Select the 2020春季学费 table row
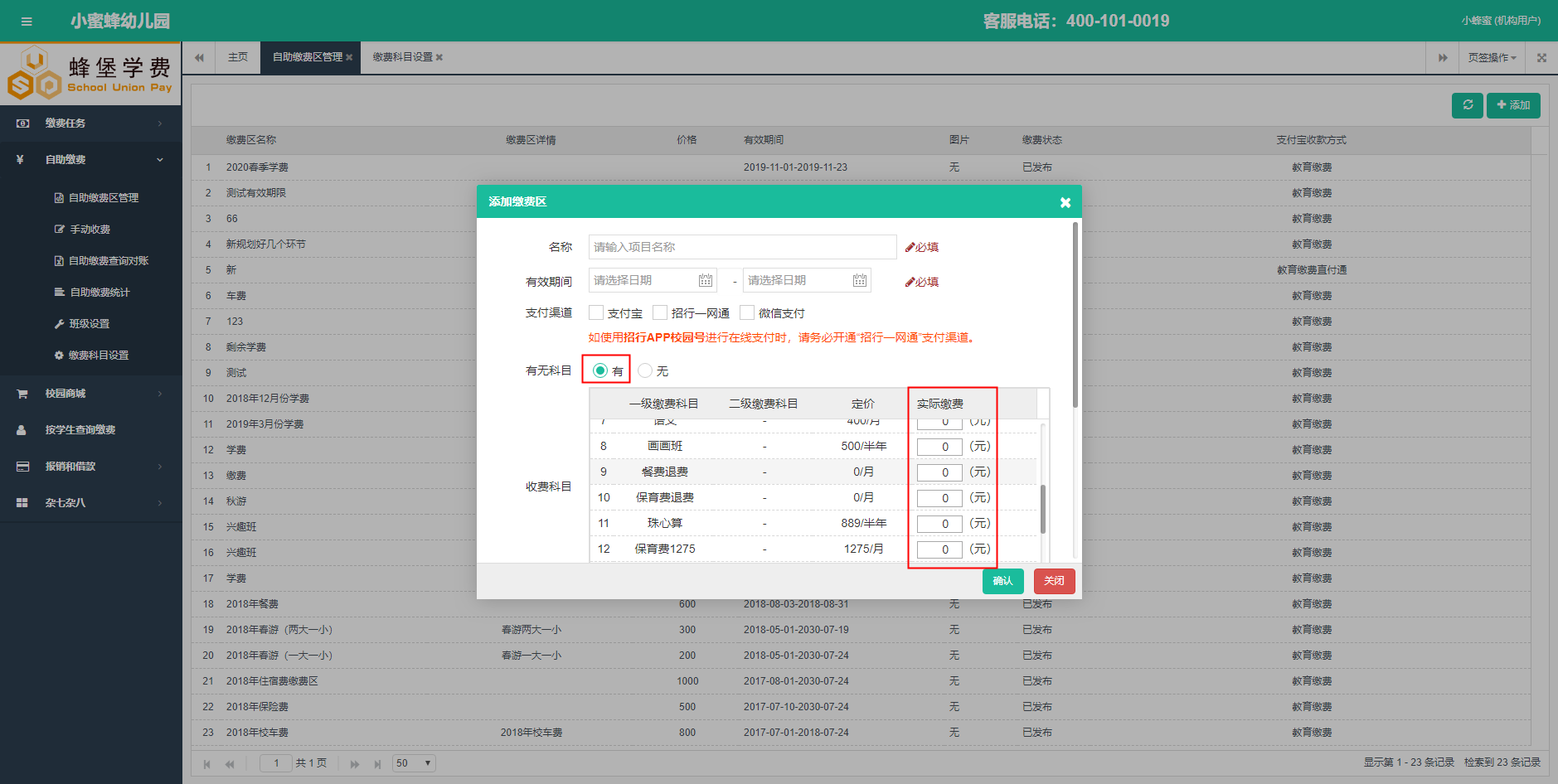 pyautogui.click(x=861, y=167)
